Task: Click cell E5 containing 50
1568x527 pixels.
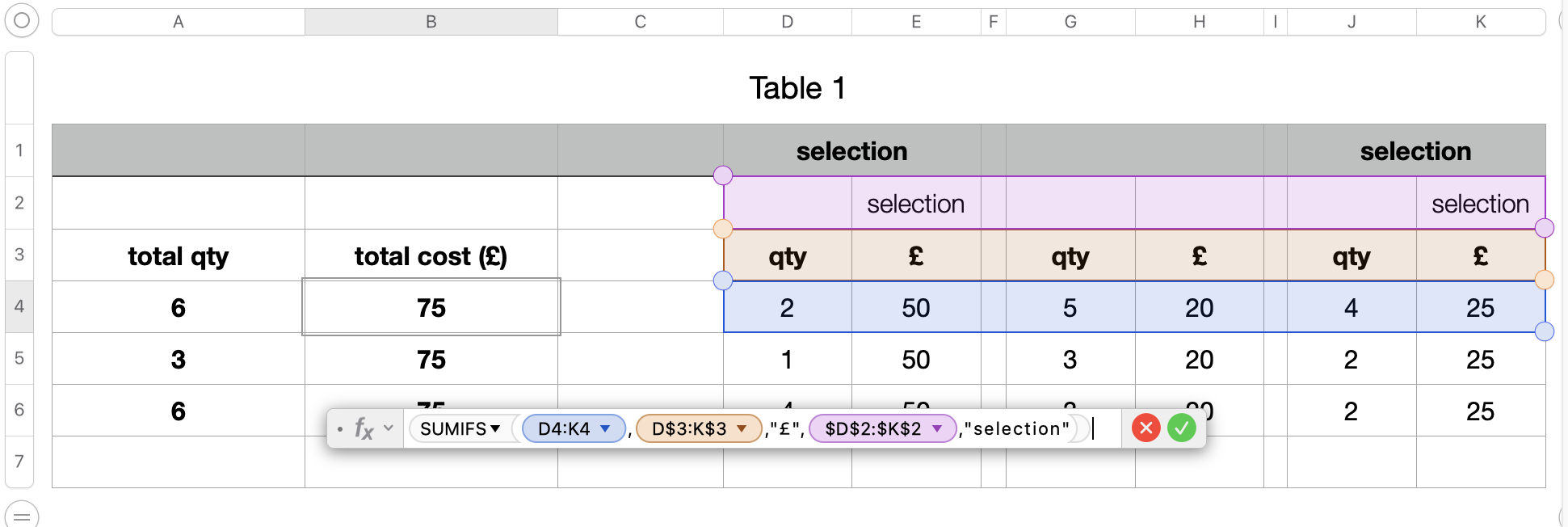Action: 915,360
